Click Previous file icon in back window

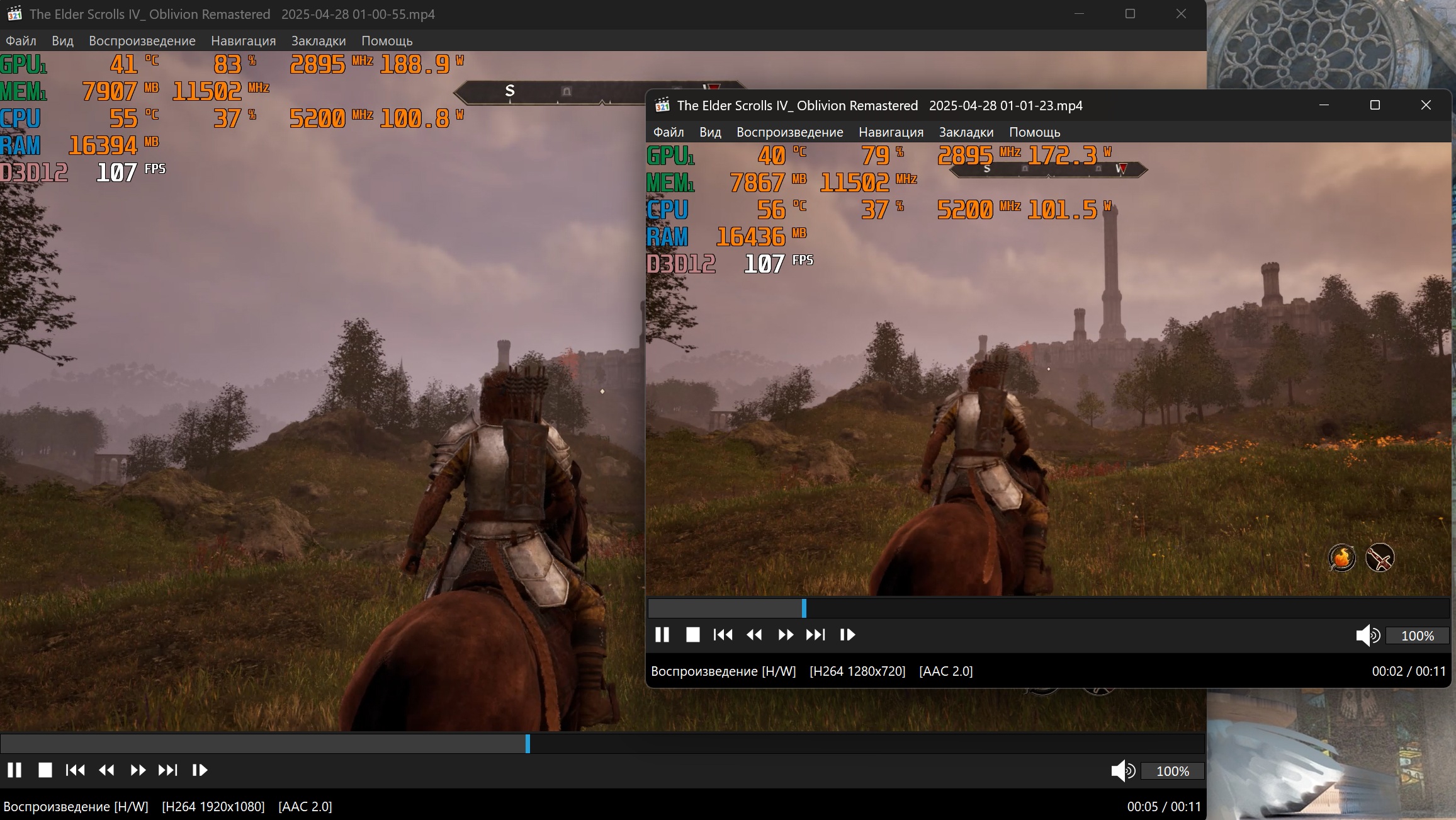(75, 770)
